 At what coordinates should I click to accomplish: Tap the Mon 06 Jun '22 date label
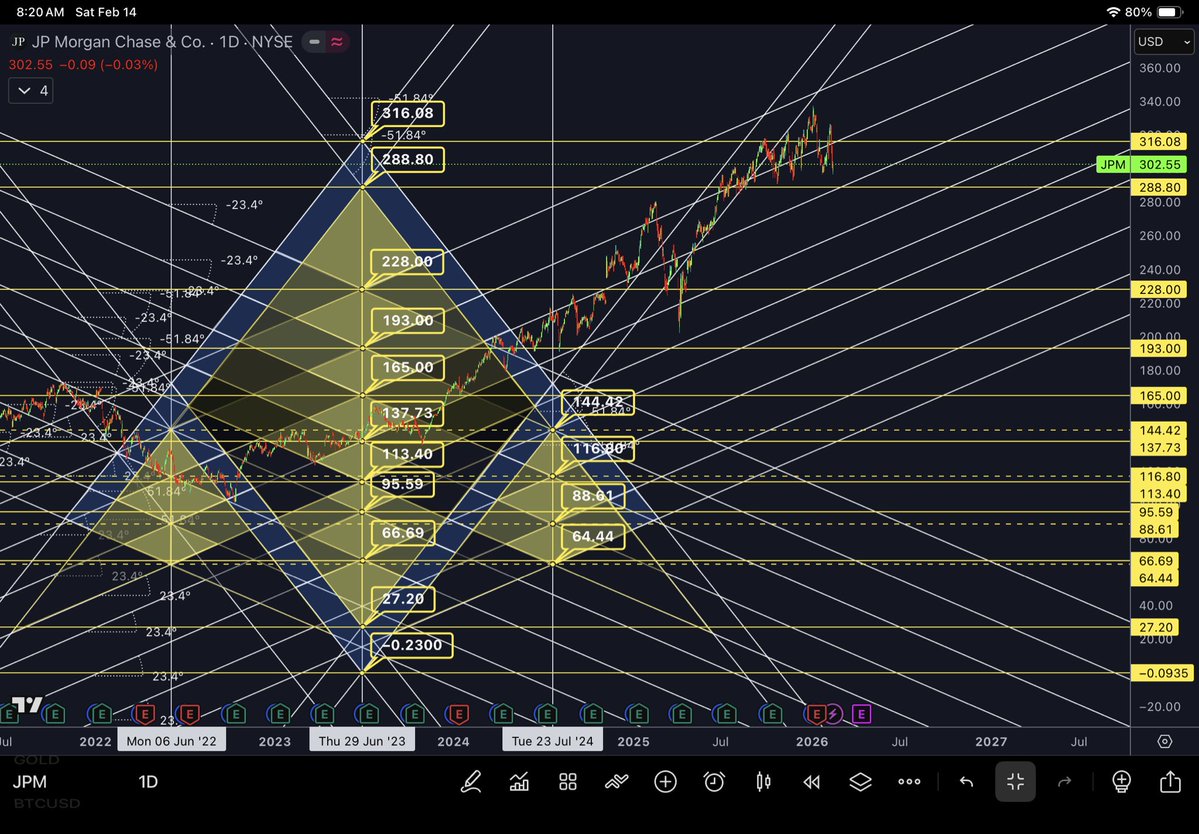171,741
